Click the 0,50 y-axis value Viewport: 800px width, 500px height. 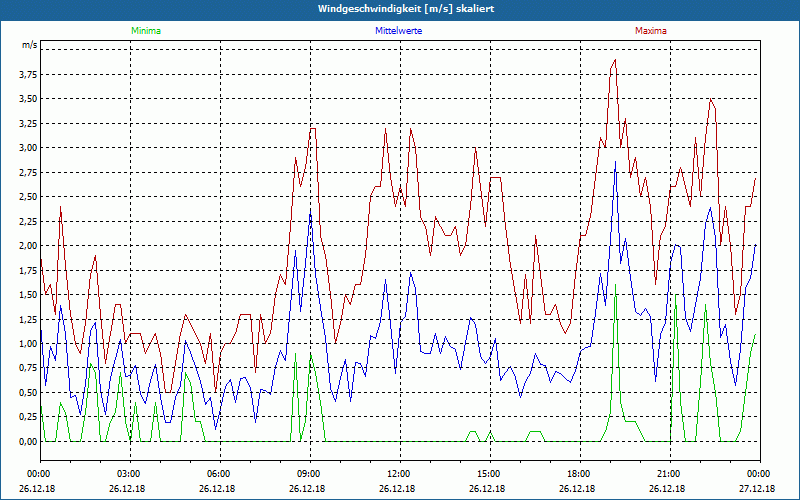(x=28, y=393)
